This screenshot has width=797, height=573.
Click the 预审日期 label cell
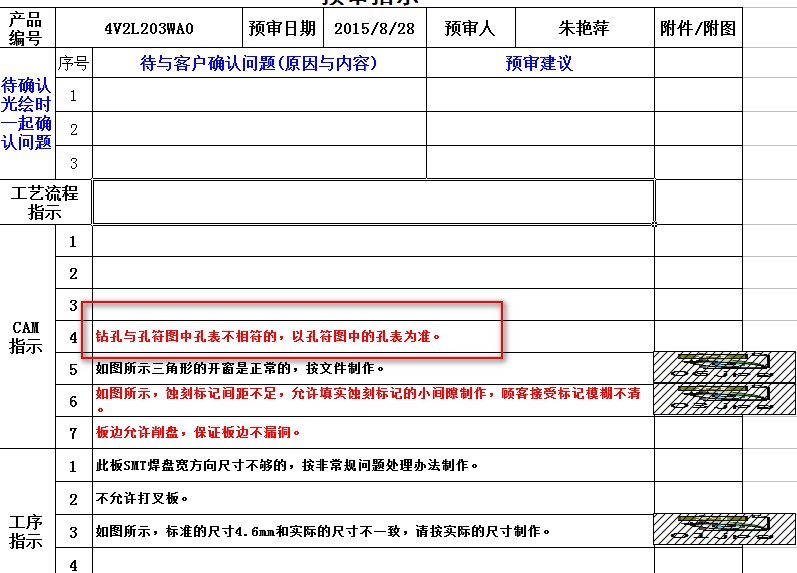click(283, 28)
